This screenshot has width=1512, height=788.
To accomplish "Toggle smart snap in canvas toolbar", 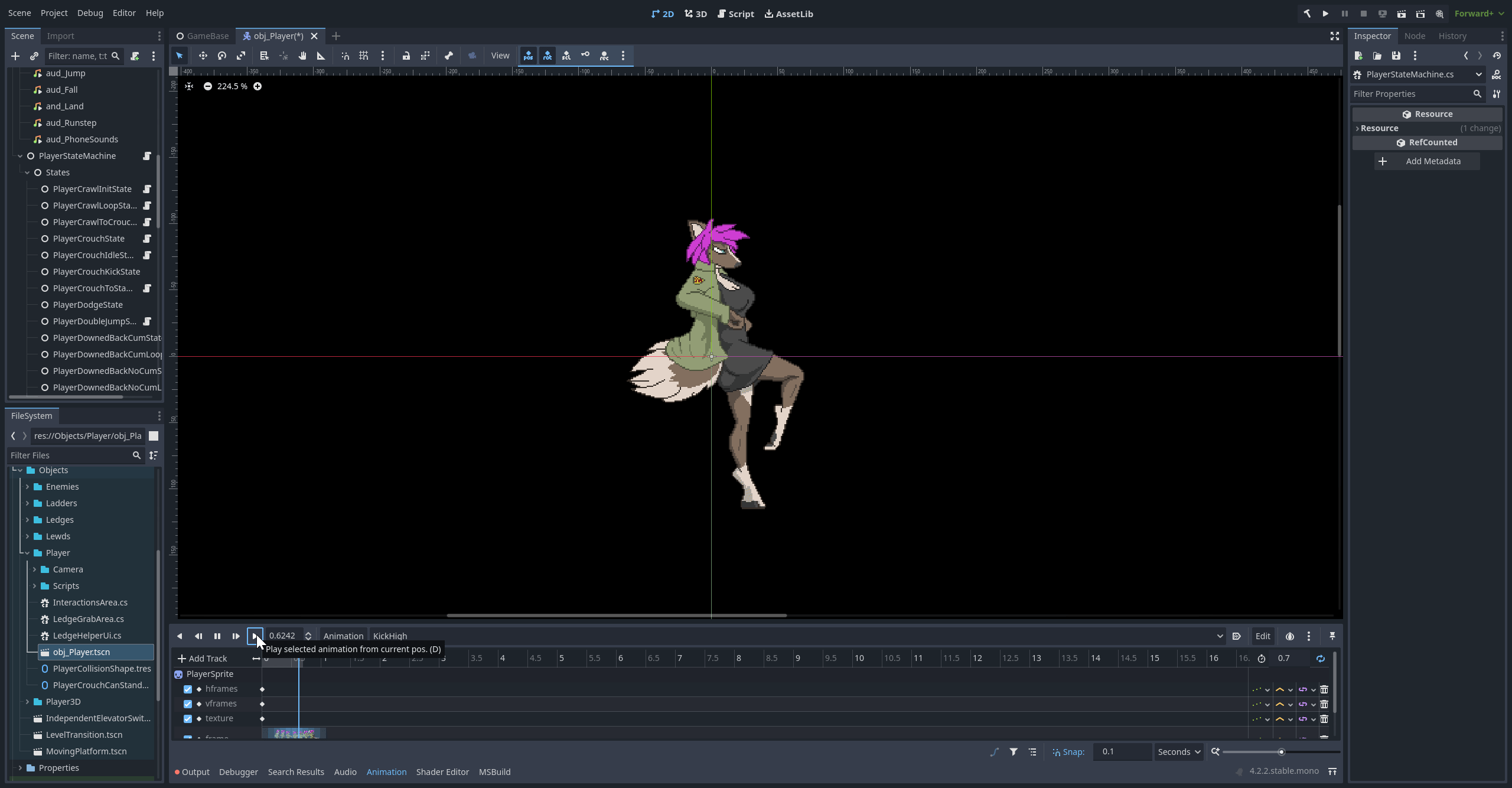I will [345, 56].
